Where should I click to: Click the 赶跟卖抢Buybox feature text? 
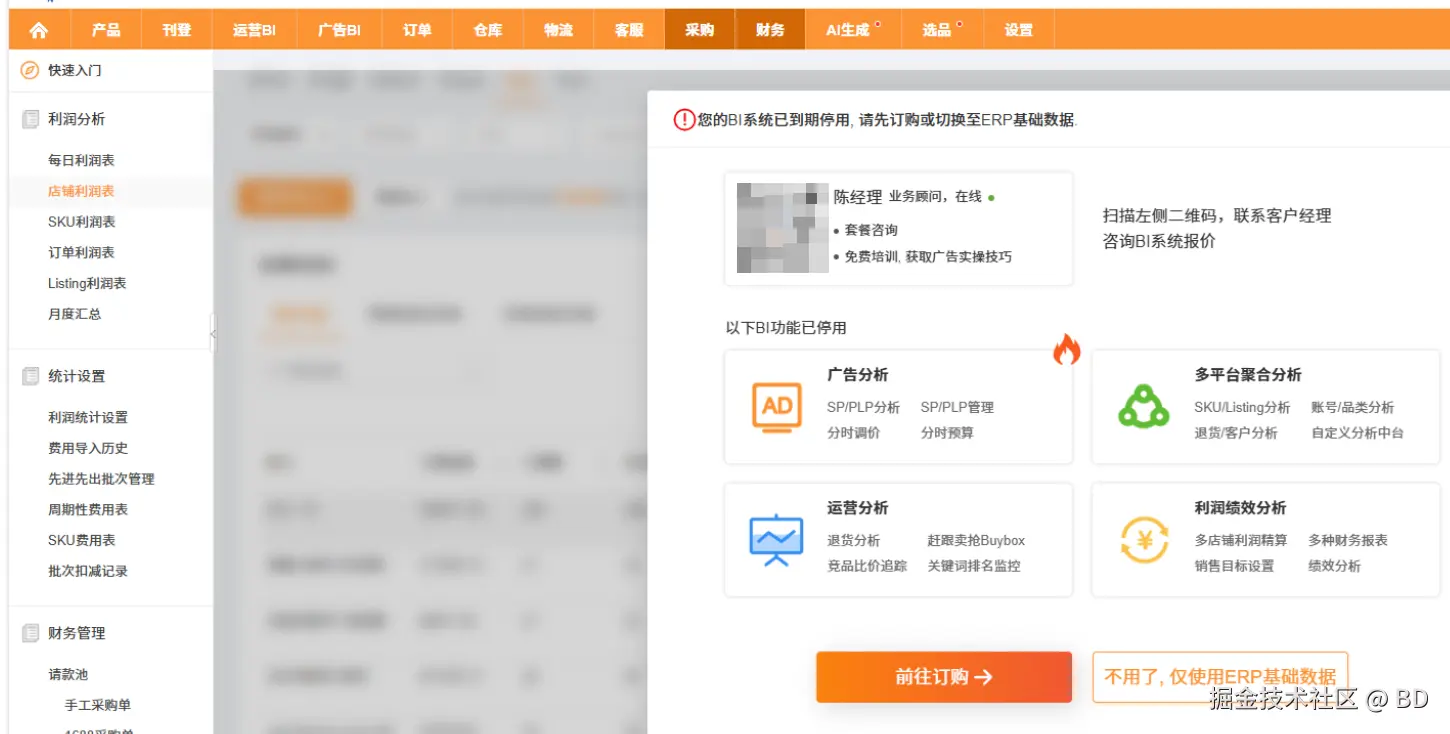976,541
